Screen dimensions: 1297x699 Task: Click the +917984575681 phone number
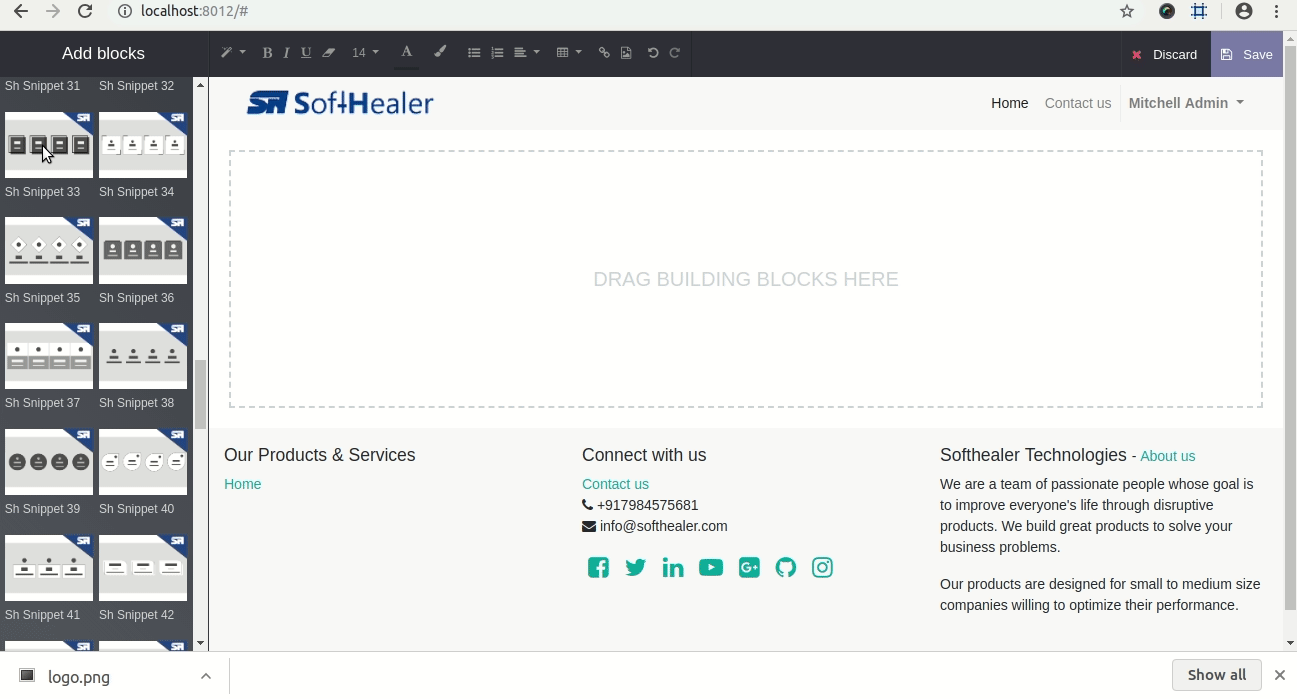click(x=647, y=505)
